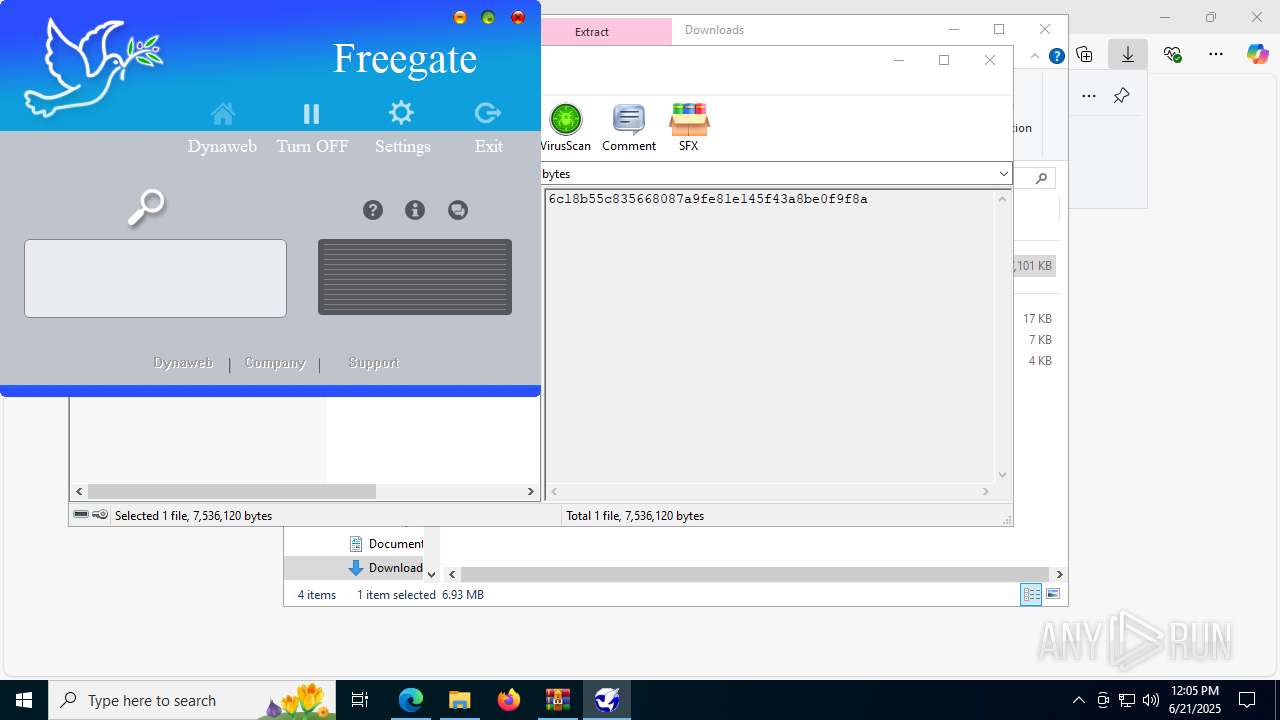
Task: Run VirusScan in WinRAR toolbar
Action: point(566,127)
